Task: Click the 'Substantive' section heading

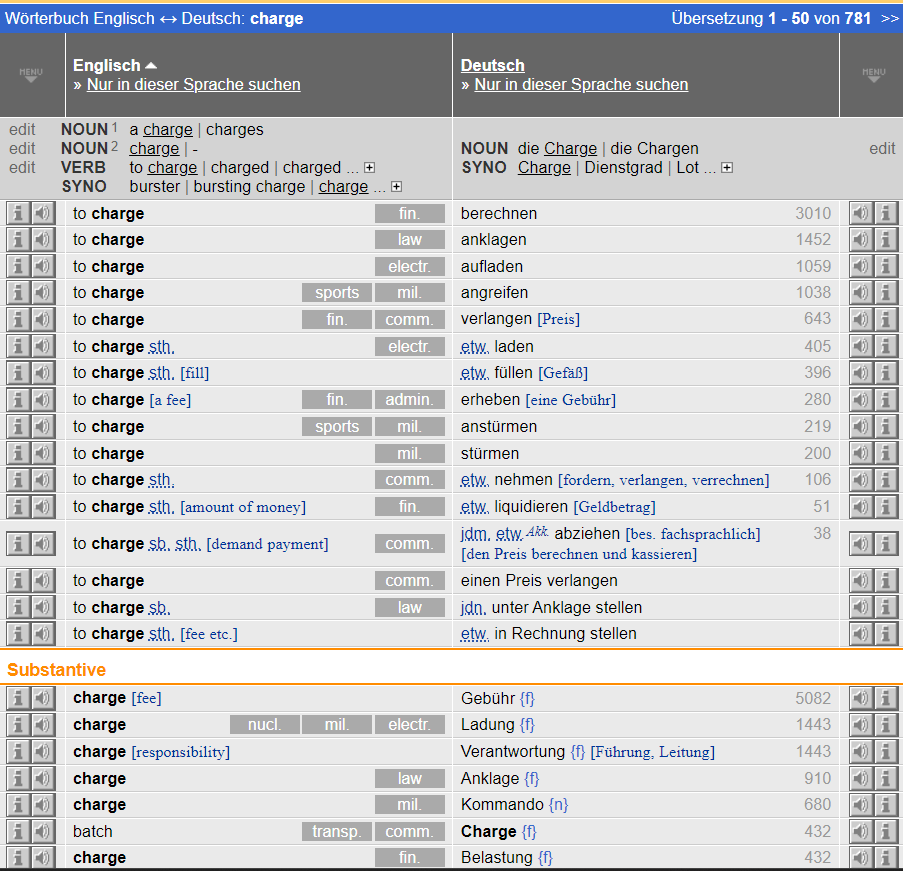Action: click(56, 670)
